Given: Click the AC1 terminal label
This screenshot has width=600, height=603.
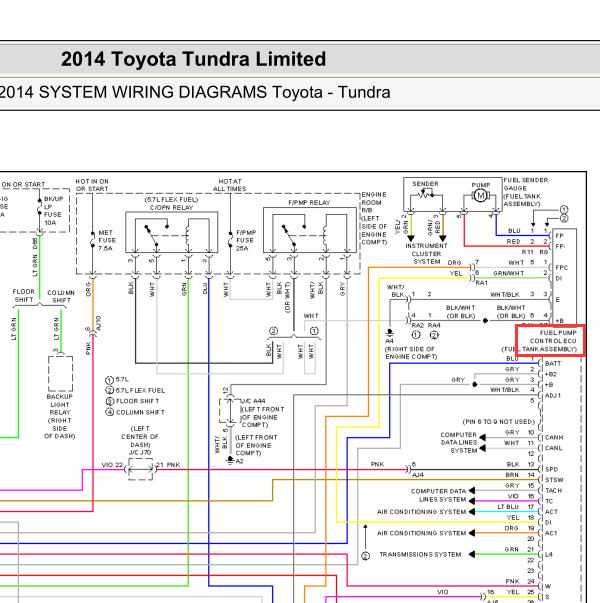Looking at the screenshot, I should coord(551,533).
